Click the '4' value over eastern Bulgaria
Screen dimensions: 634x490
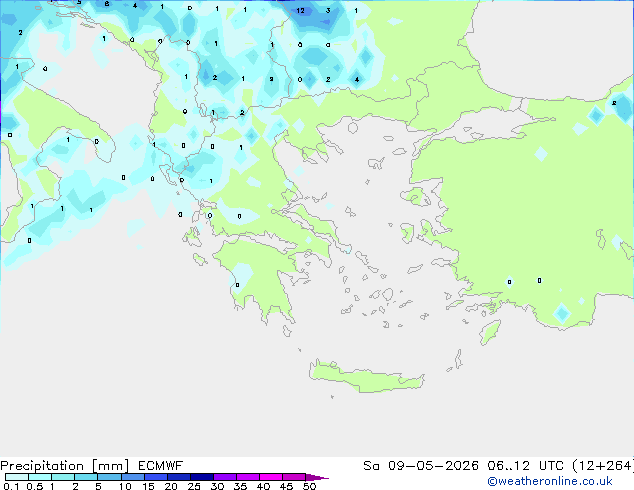[x=357, y=79]
